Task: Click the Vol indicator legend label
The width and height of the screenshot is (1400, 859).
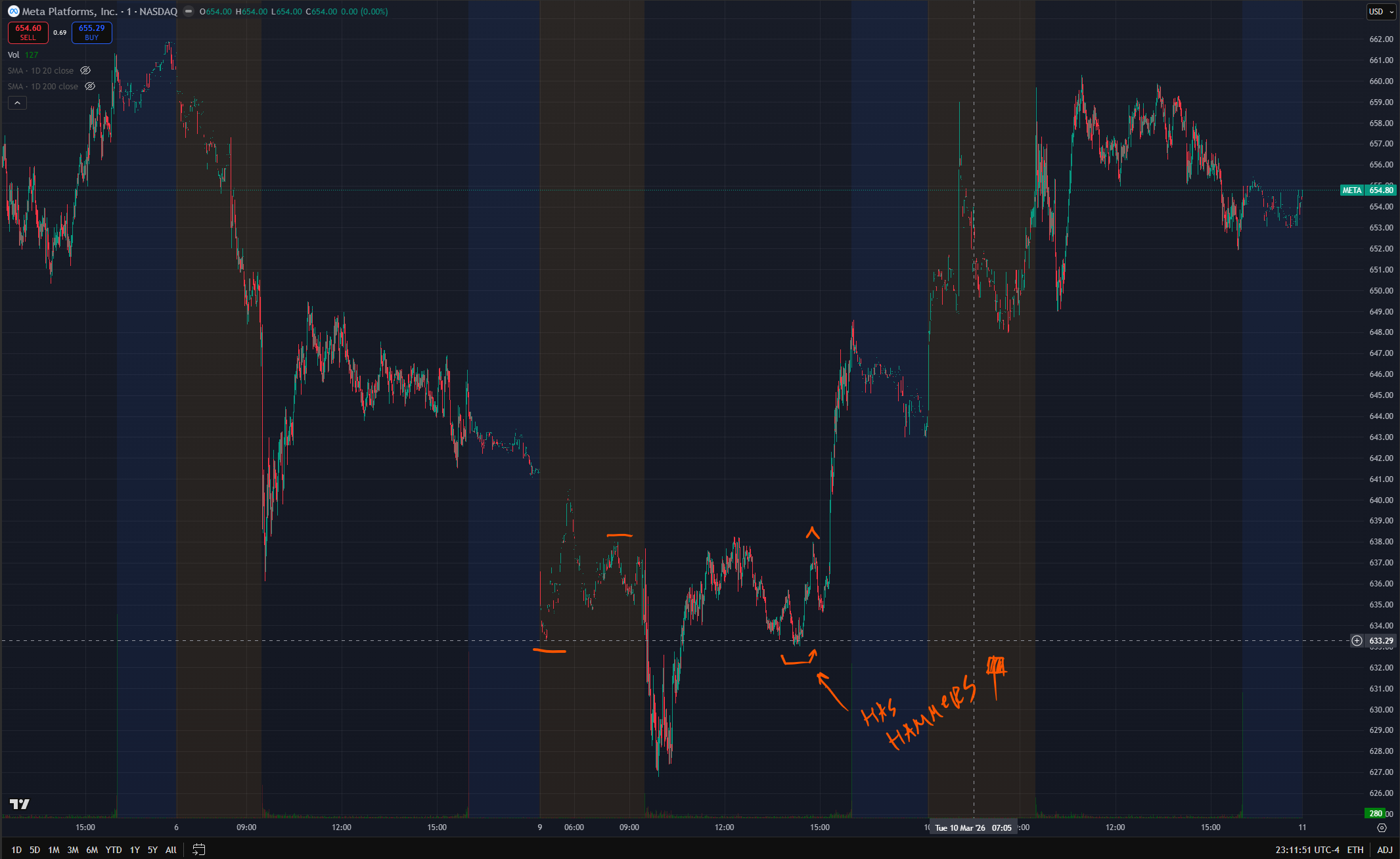Action: (14, 55)
